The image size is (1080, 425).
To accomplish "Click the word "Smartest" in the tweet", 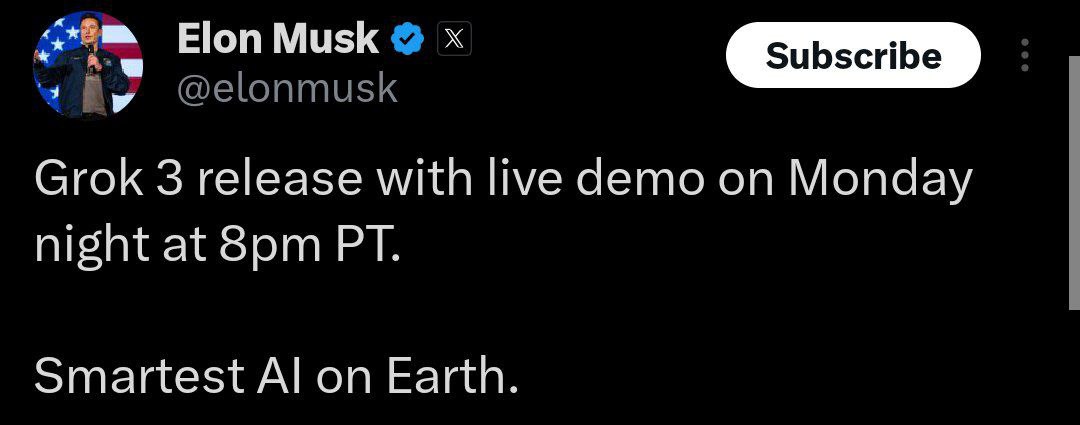I will point(139,376).
